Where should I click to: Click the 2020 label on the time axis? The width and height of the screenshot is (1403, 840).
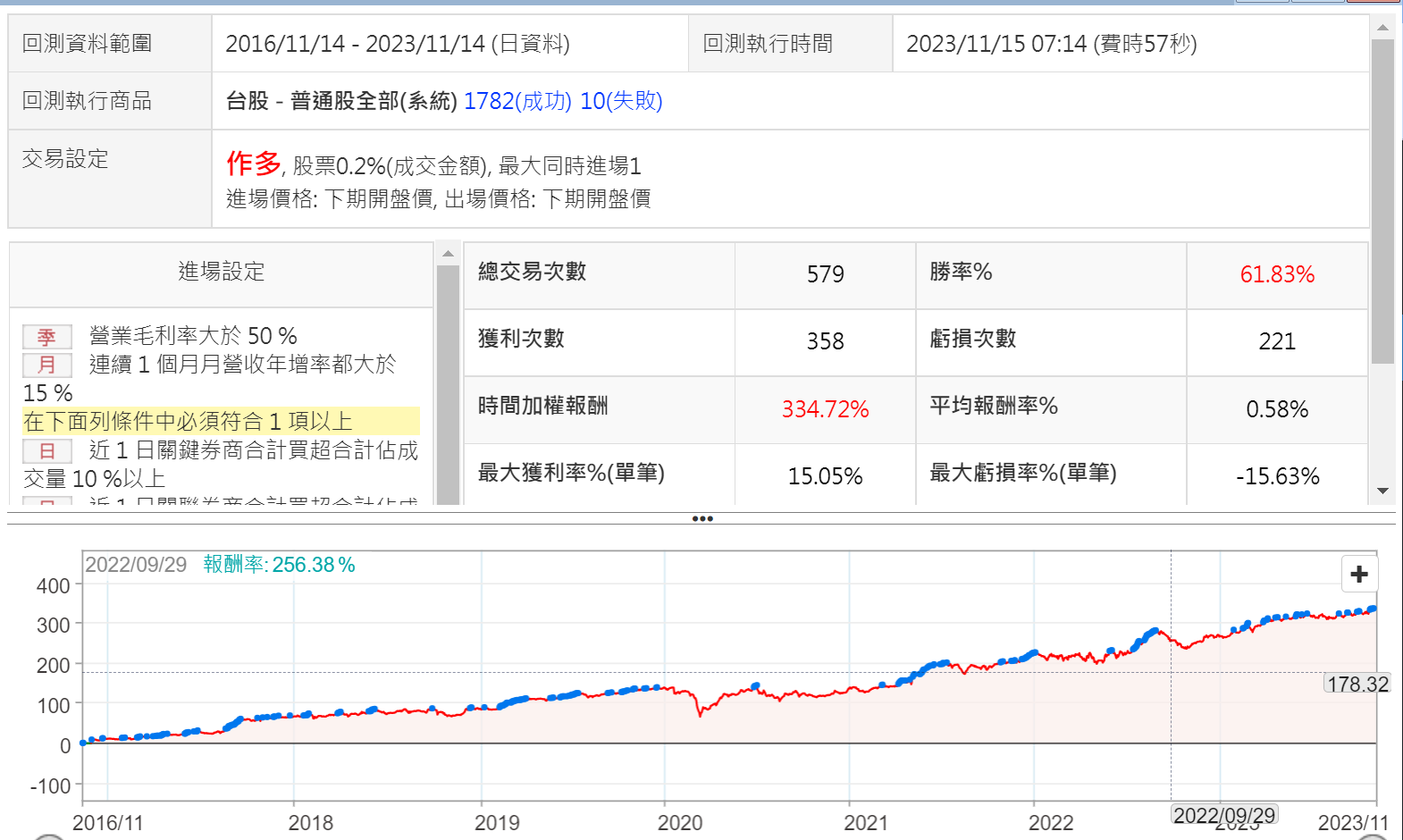tap(679, 822)
